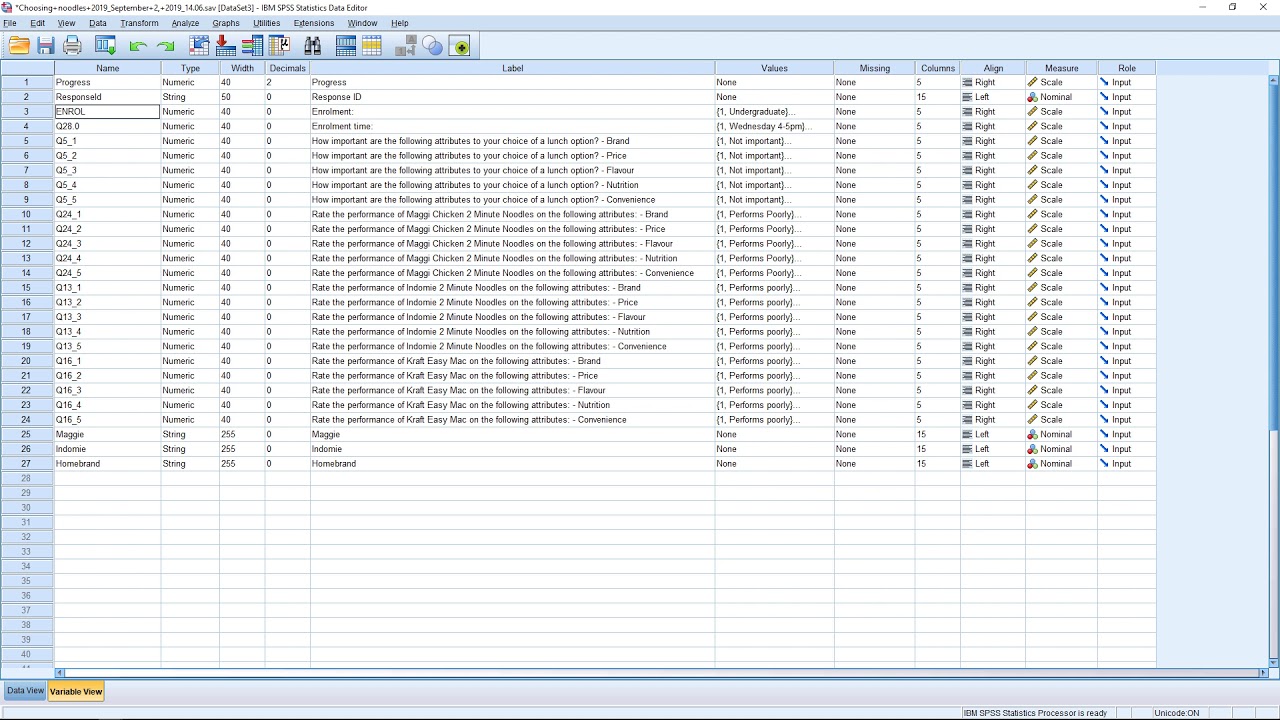Screen dimensions: 1280x720
Task: Click the Q13_1 variable name cell
Action: coord(107,287)
